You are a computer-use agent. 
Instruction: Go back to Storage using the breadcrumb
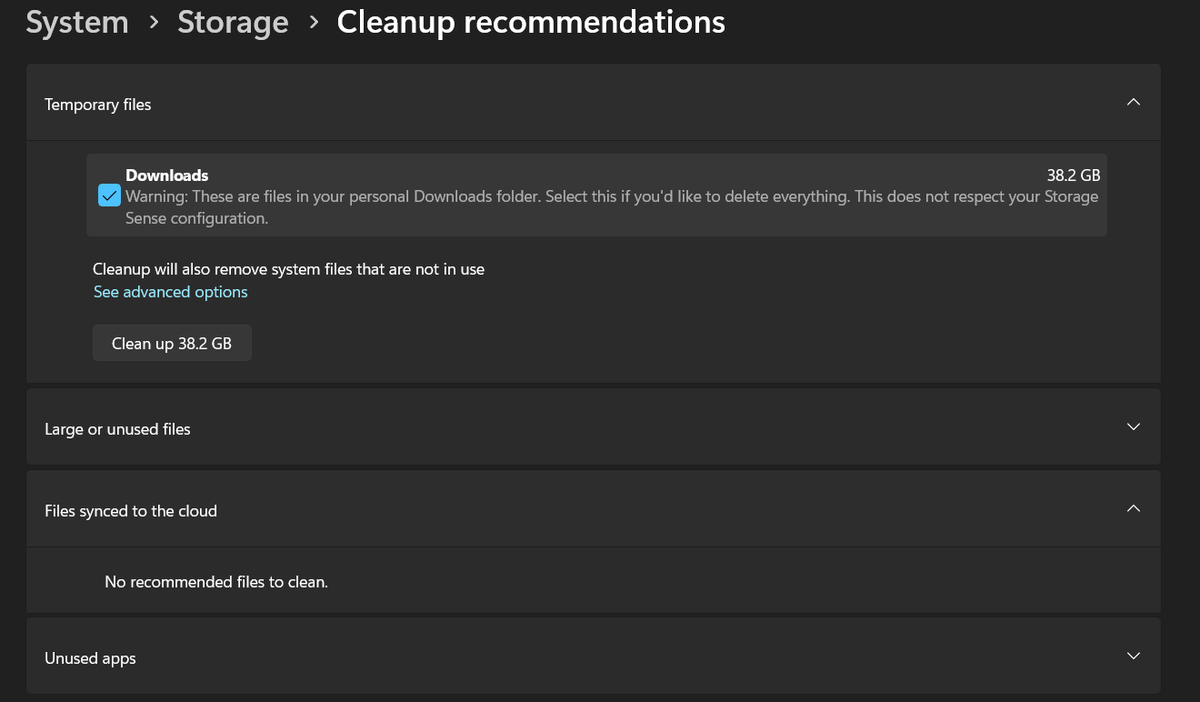[232, 22]
